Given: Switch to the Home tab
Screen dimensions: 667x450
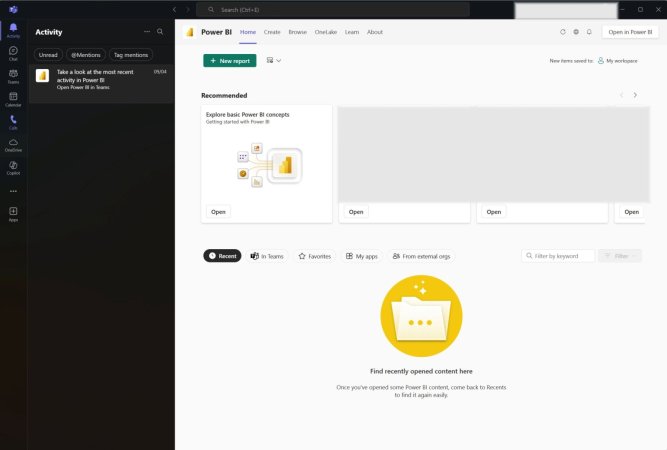Looking at the screenshot, I should tap(248, 32).
